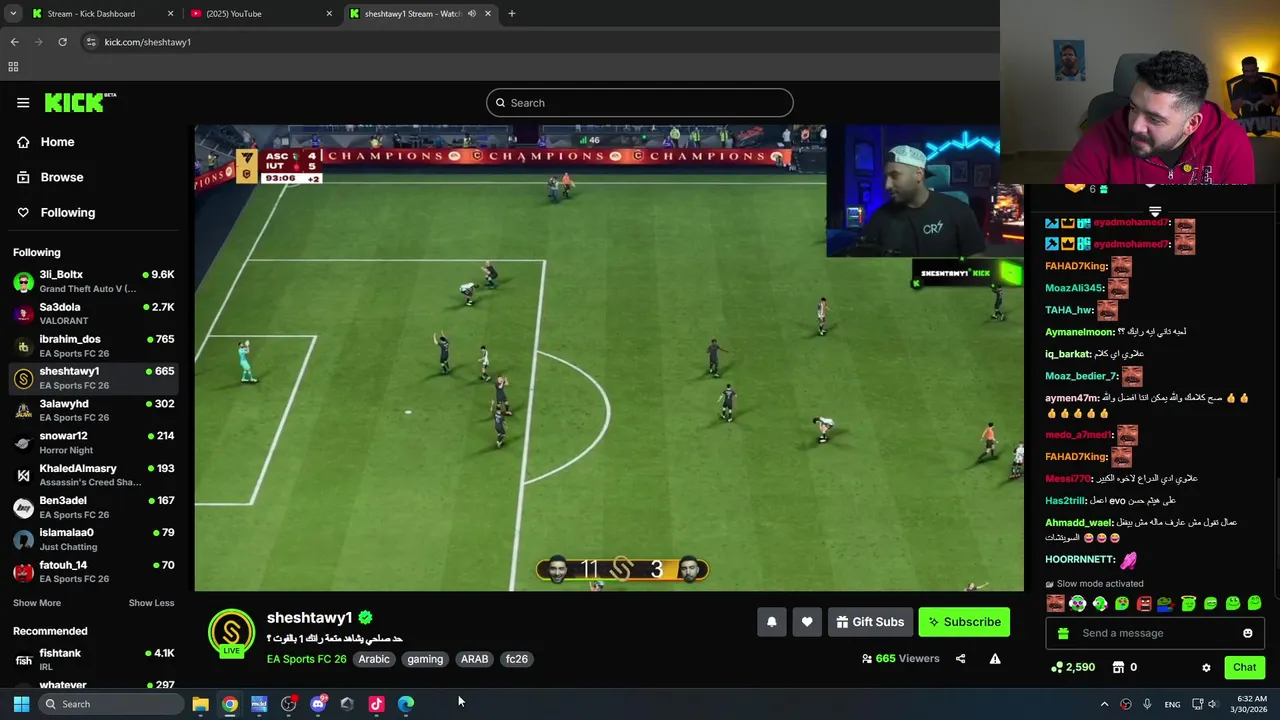Show hidden system tray icons
The height and width of the screenshot is (720, 1280).
pos(1104,704)
